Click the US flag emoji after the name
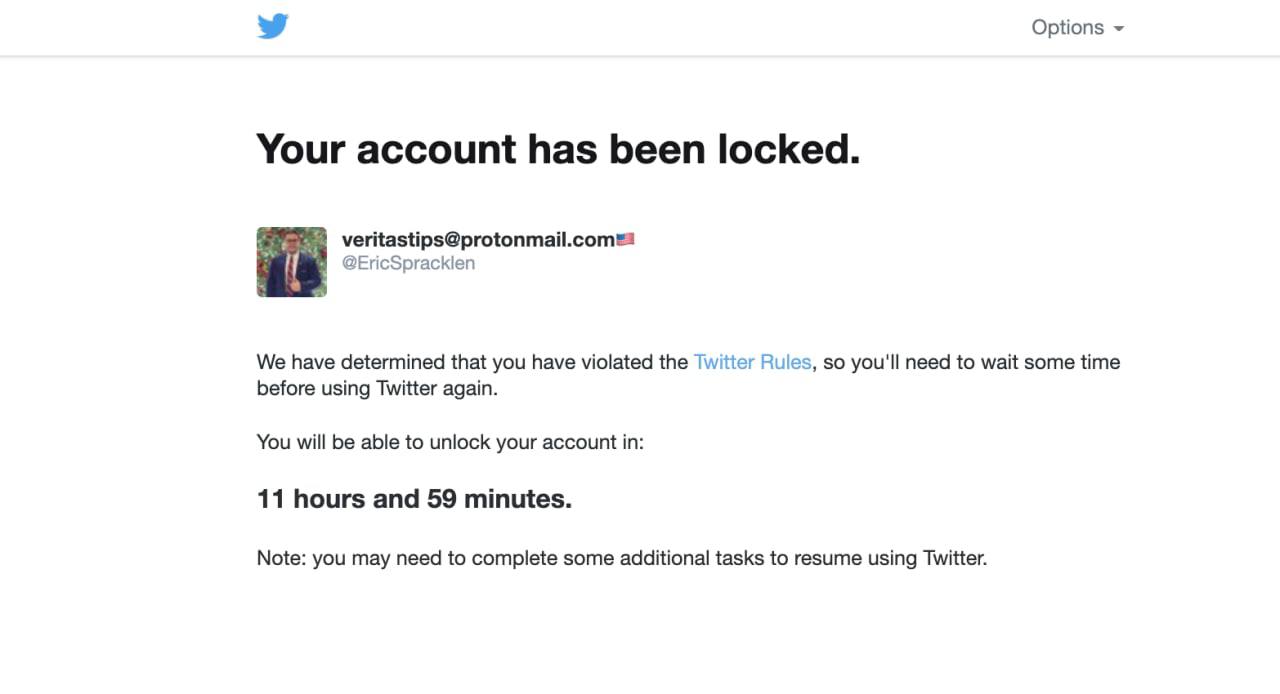This screenshot has height=694, width=1280. tap(626, 239)
